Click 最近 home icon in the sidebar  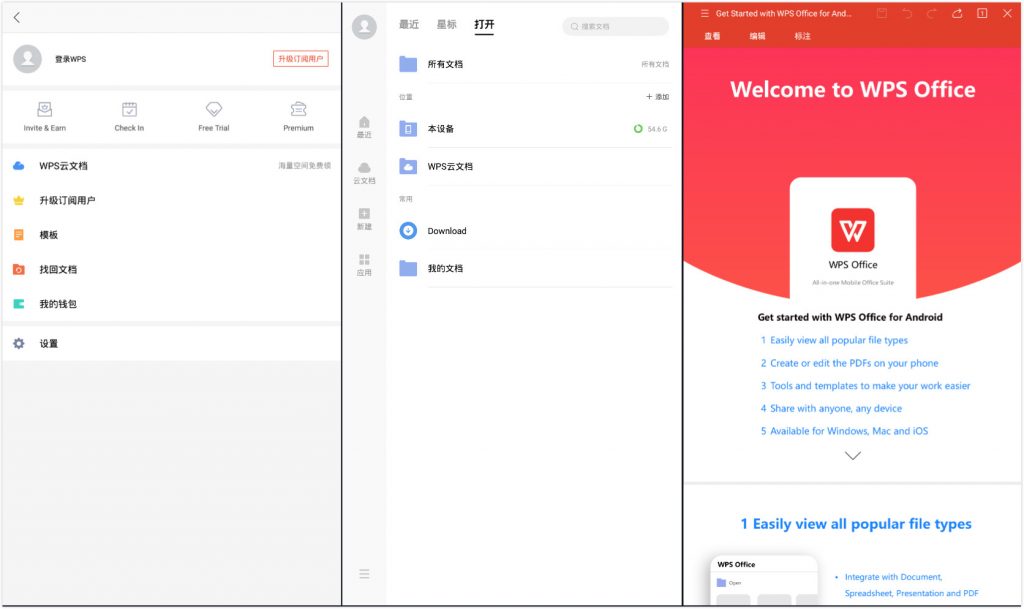coord(364,127)
